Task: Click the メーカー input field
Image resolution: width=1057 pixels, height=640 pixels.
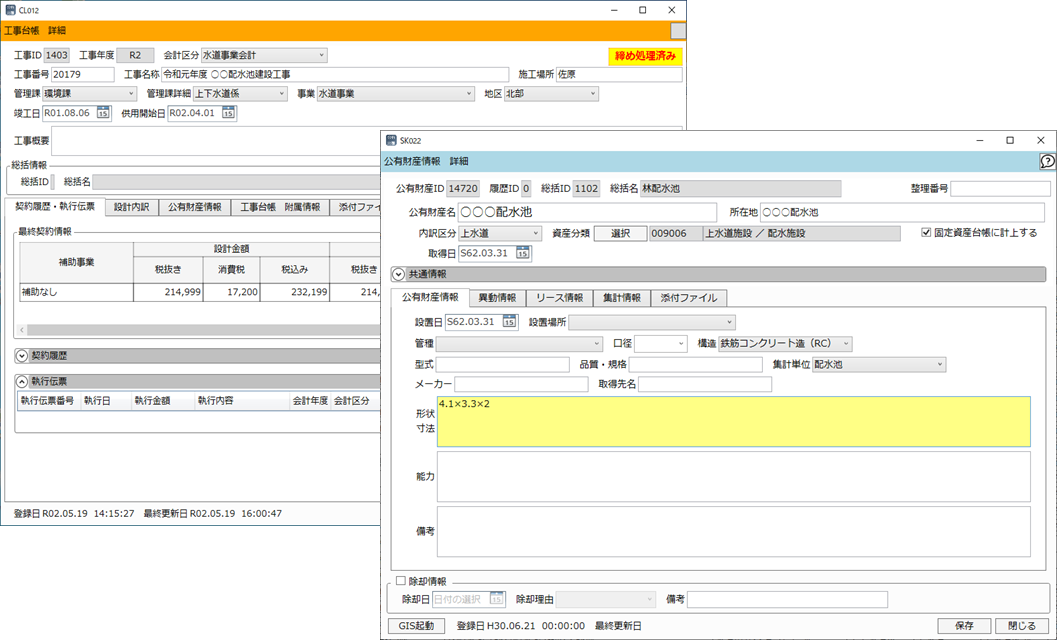Action: coord(521,384)
